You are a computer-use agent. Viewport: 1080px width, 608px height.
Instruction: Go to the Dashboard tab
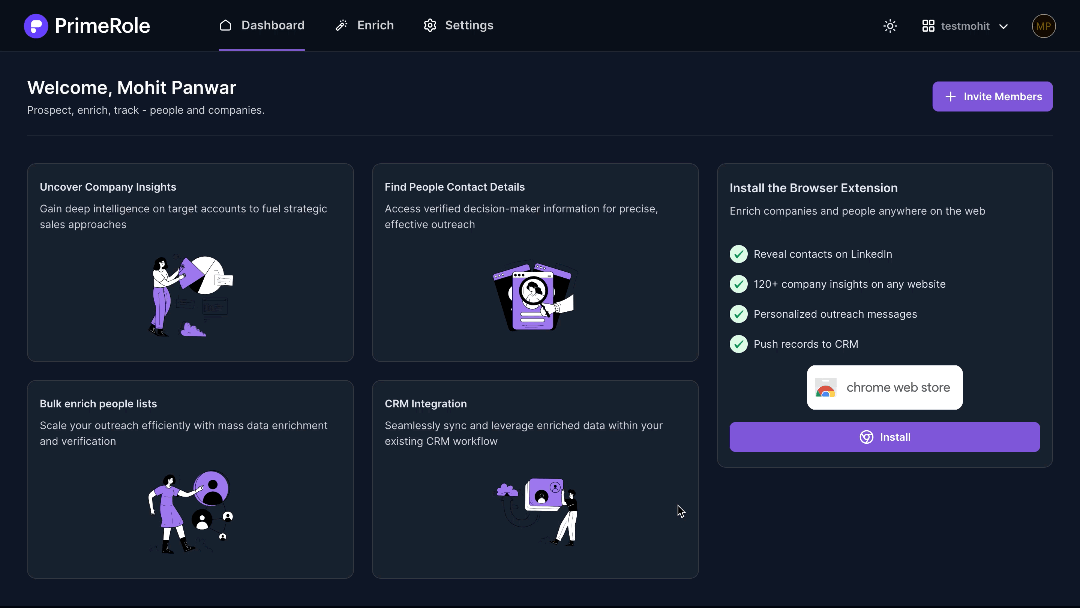coord(262,25)
